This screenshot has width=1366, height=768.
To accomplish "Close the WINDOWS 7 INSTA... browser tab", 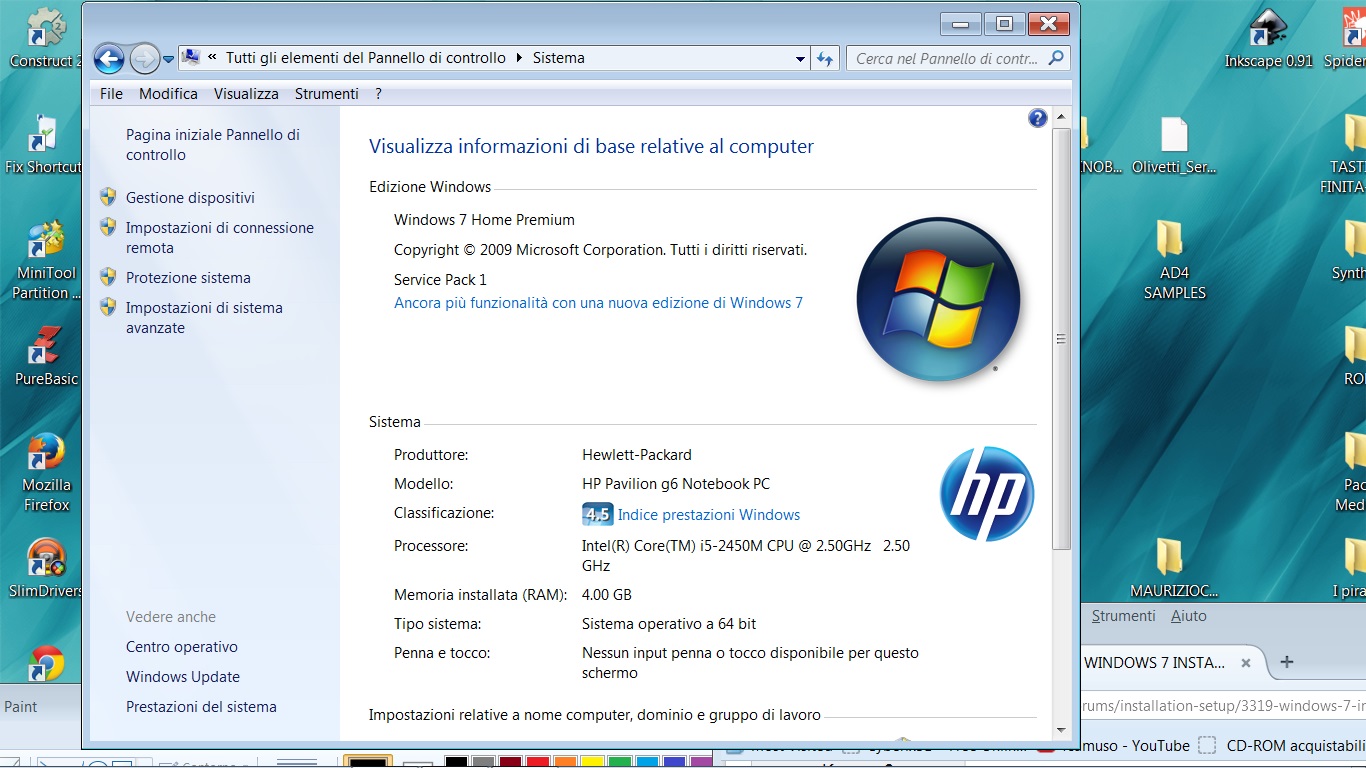I will click(x=1246, y=662).
